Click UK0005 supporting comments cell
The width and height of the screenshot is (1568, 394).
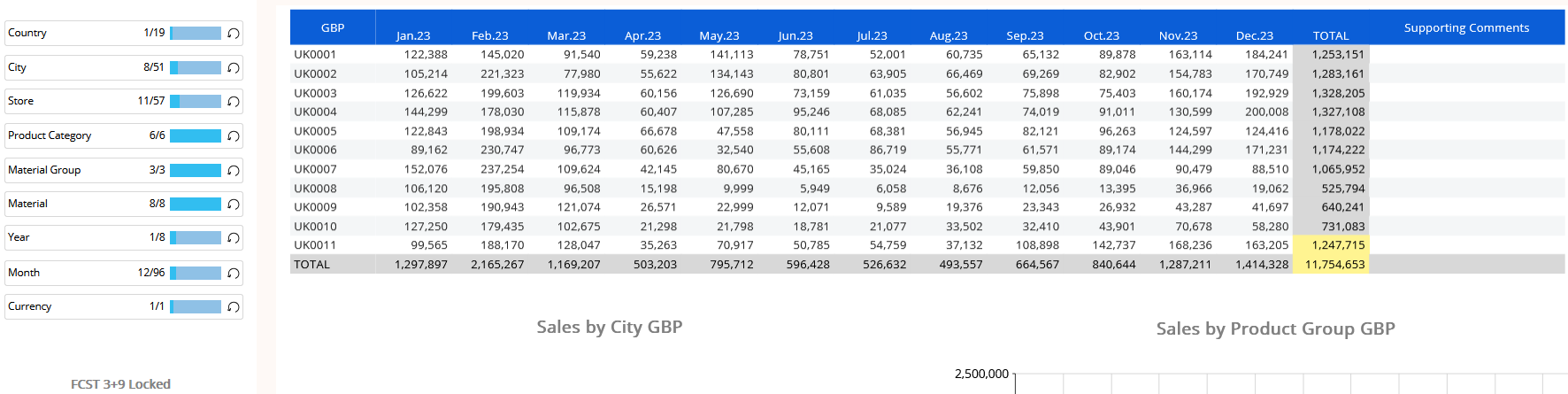tap(1466, 131)
